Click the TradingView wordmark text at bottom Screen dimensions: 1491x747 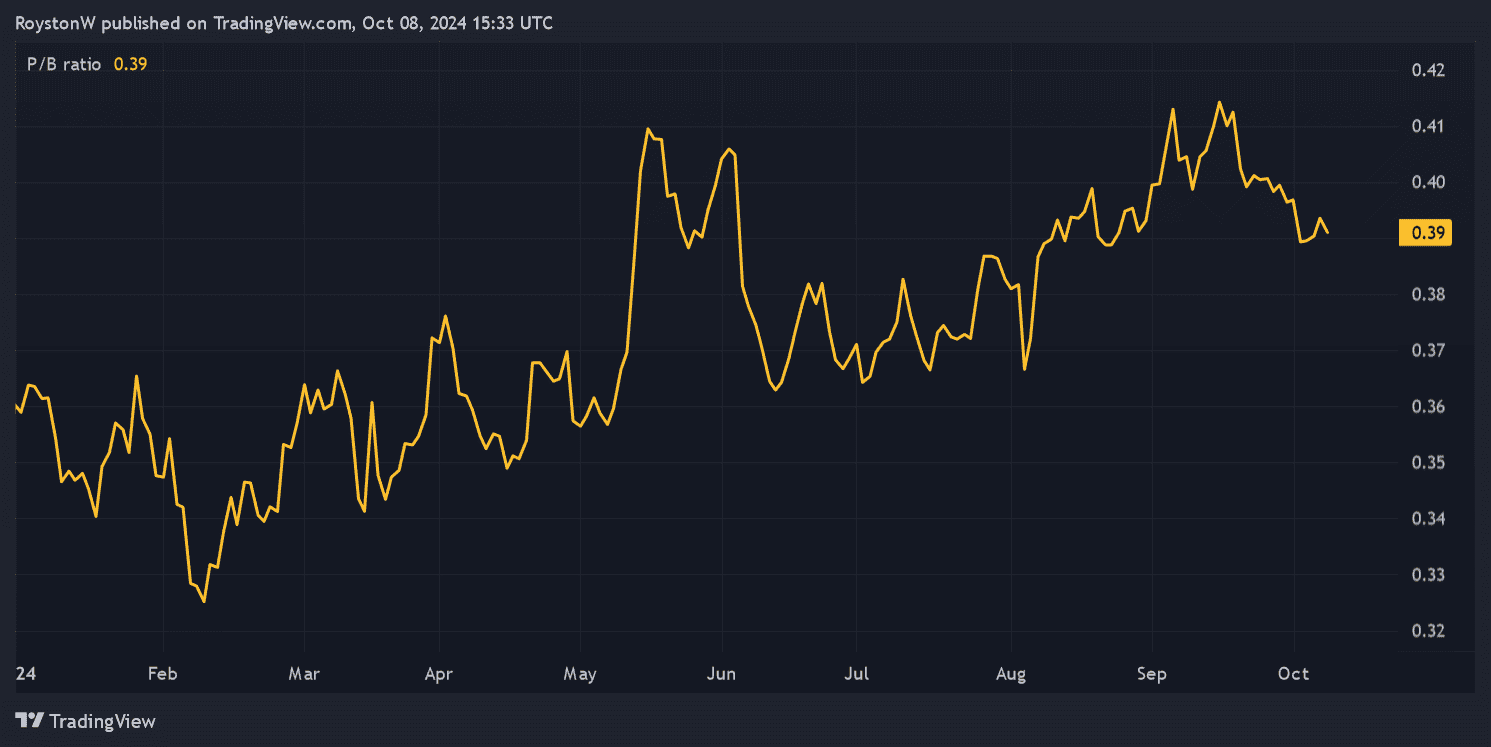point(102,721)
